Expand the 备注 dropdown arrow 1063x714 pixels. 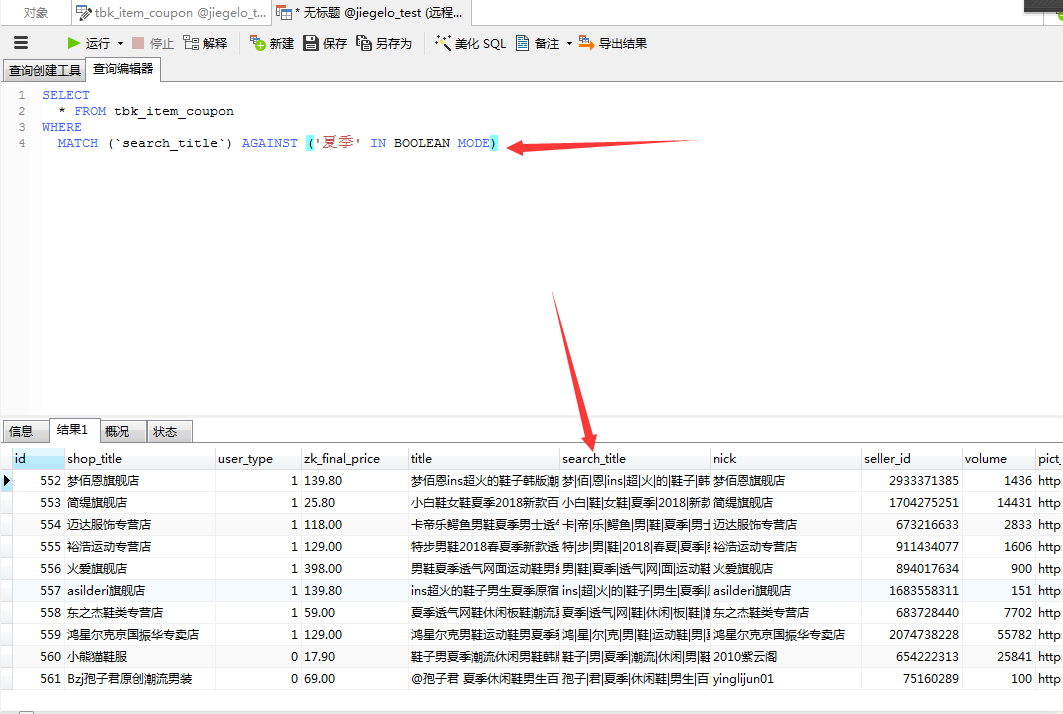tap(569, 43)
